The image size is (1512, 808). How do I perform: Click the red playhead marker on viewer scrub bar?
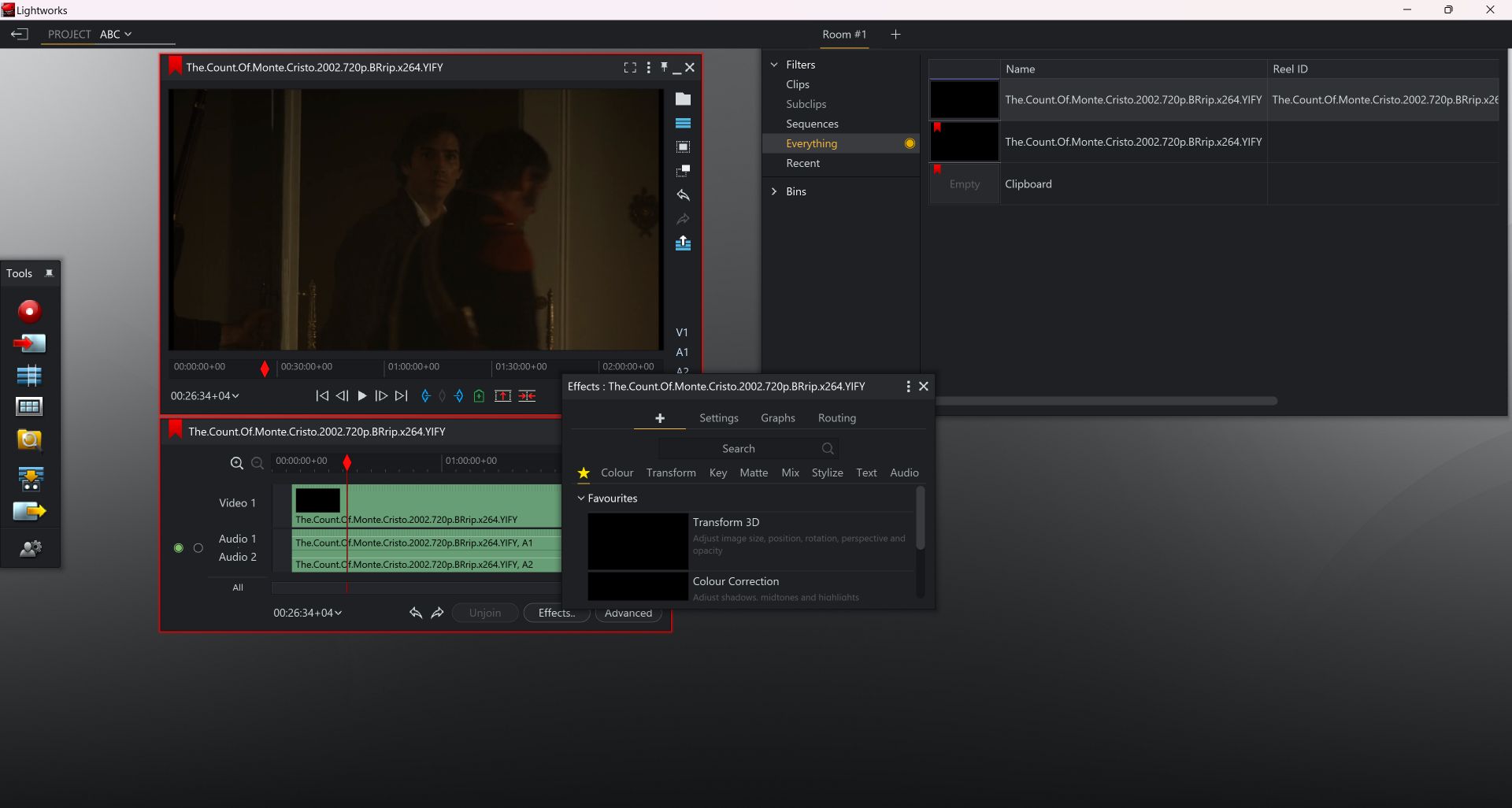[x=265, y=369]
